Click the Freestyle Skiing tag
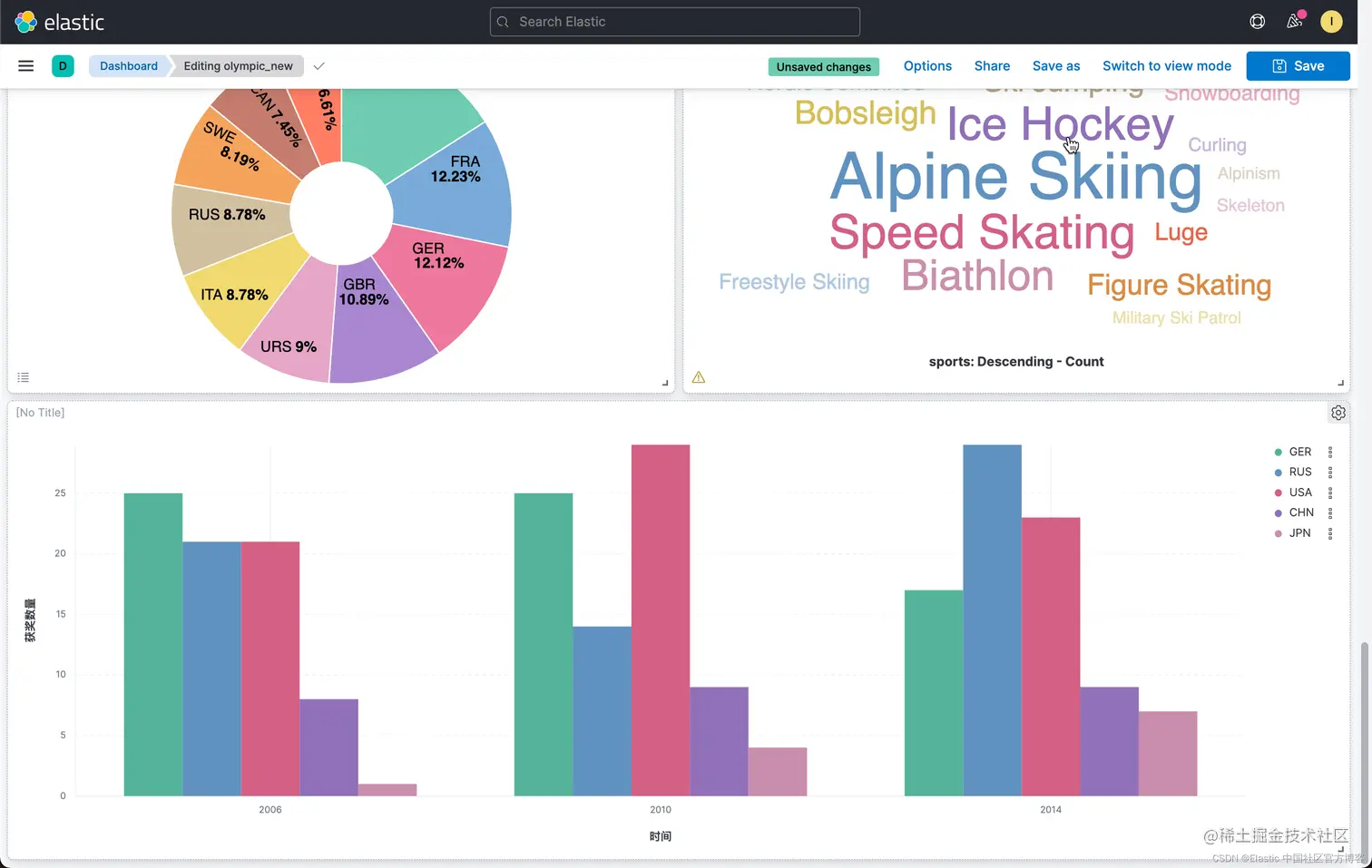 click(794, 282)
